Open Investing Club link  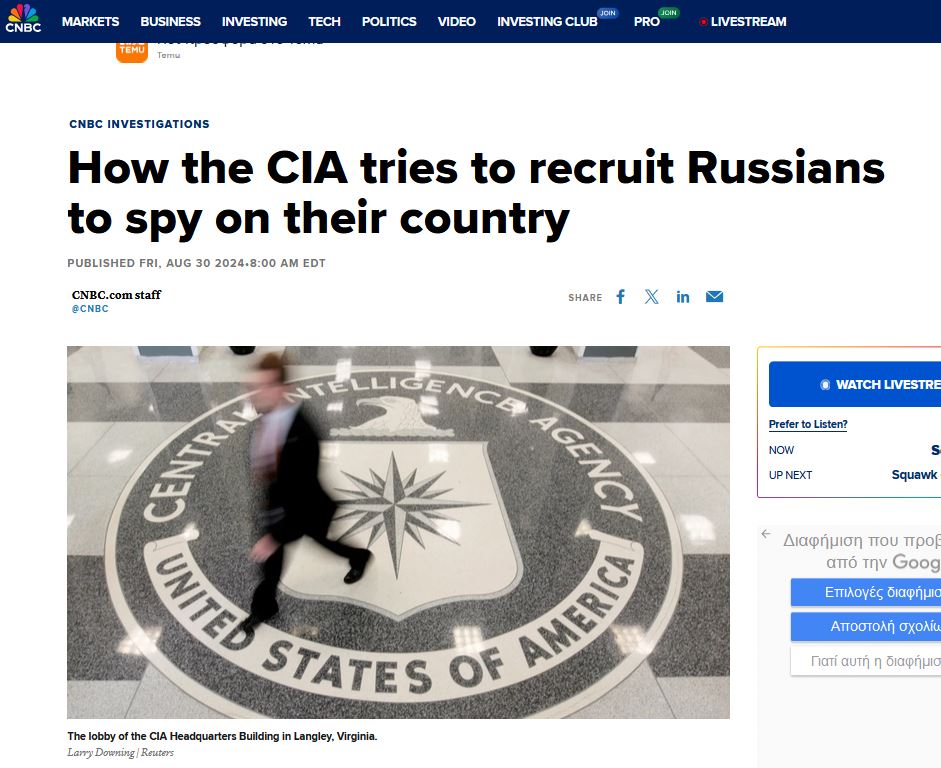tap(547, 22)
